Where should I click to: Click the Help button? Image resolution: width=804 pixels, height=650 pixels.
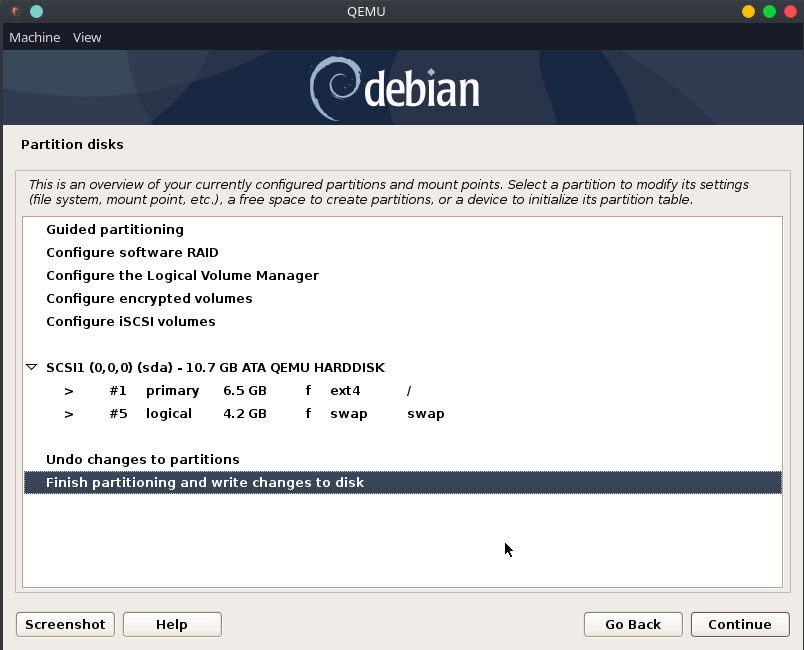pos(172,624)
